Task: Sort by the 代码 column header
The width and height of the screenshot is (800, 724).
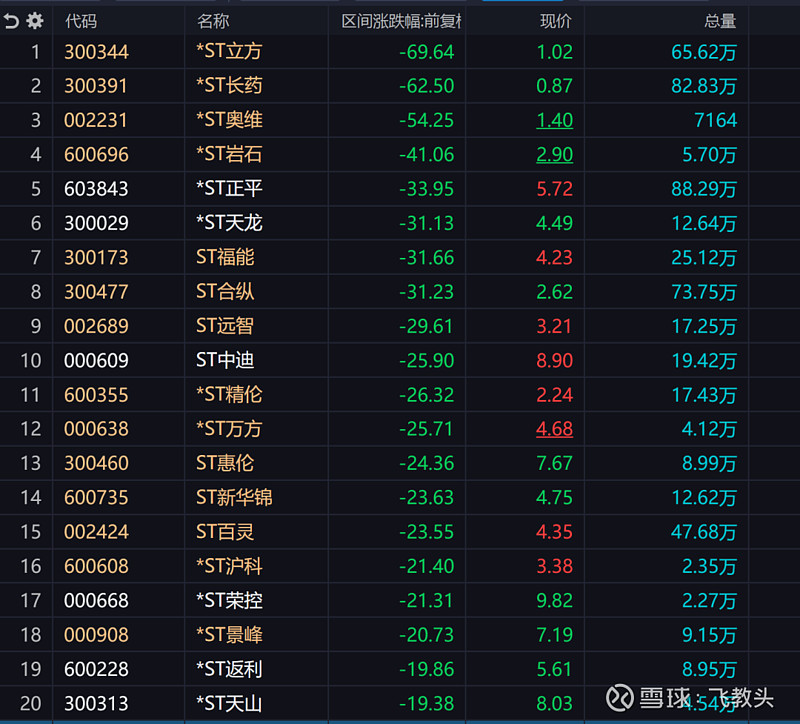Action: point(81,20)
